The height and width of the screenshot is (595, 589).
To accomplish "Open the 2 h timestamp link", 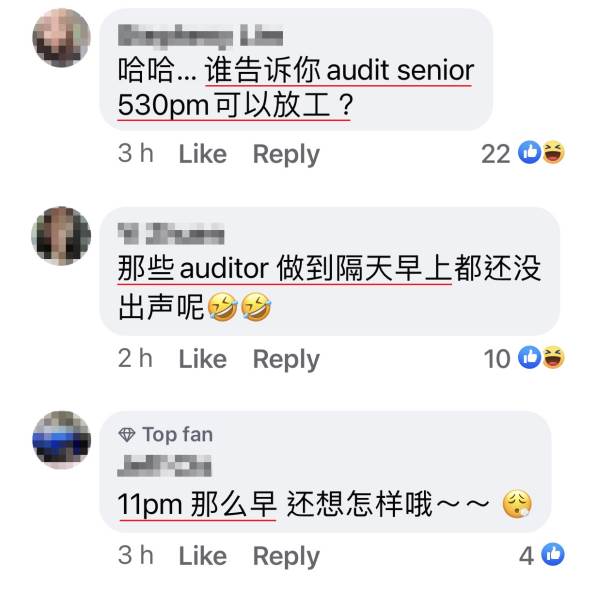I will coord(135,358).
